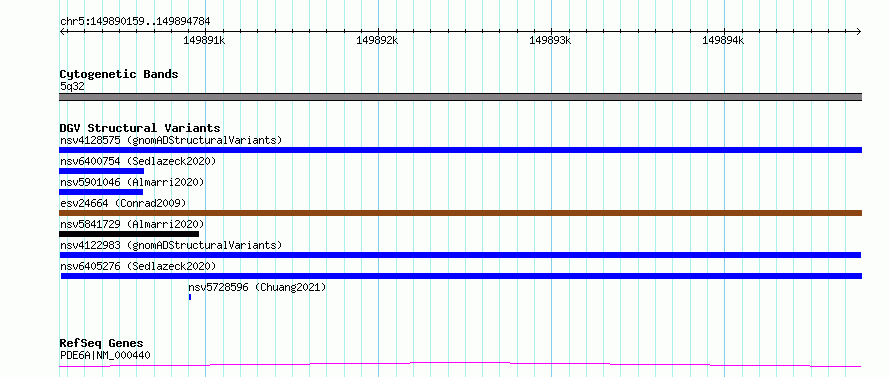
Task: Click the 149893k ruler tick label
Action: pyautogui.click(x=550, y=40)
